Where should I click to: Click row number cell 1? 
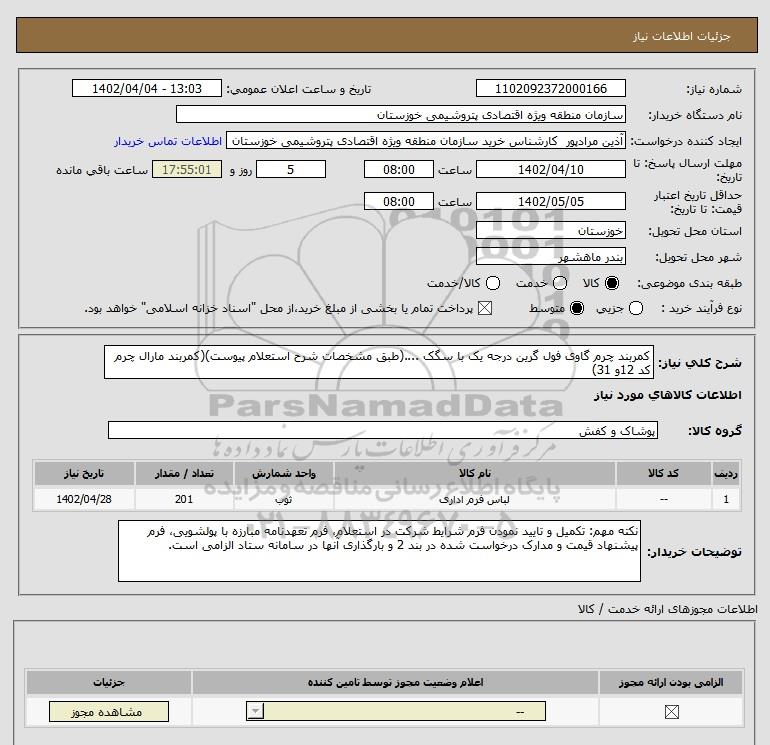pos(726,499)
